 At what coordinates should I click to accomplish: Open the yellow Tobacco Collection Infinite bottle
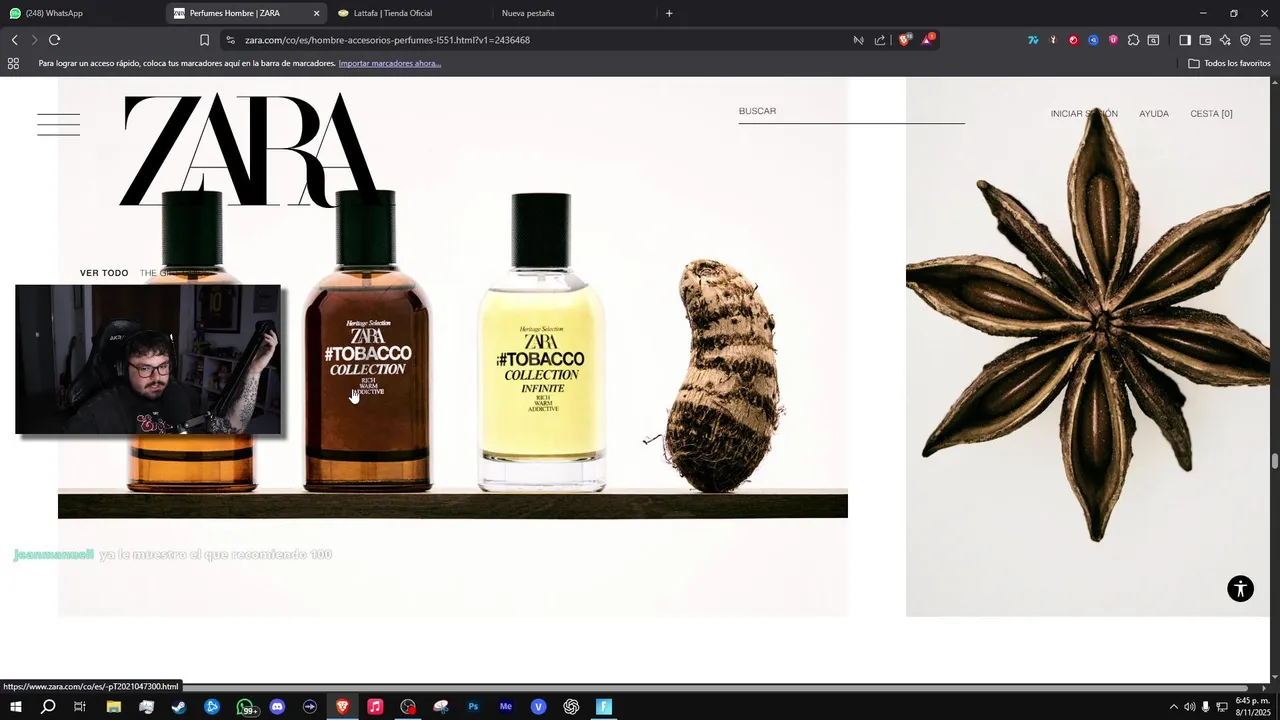[x=541, y=342]
